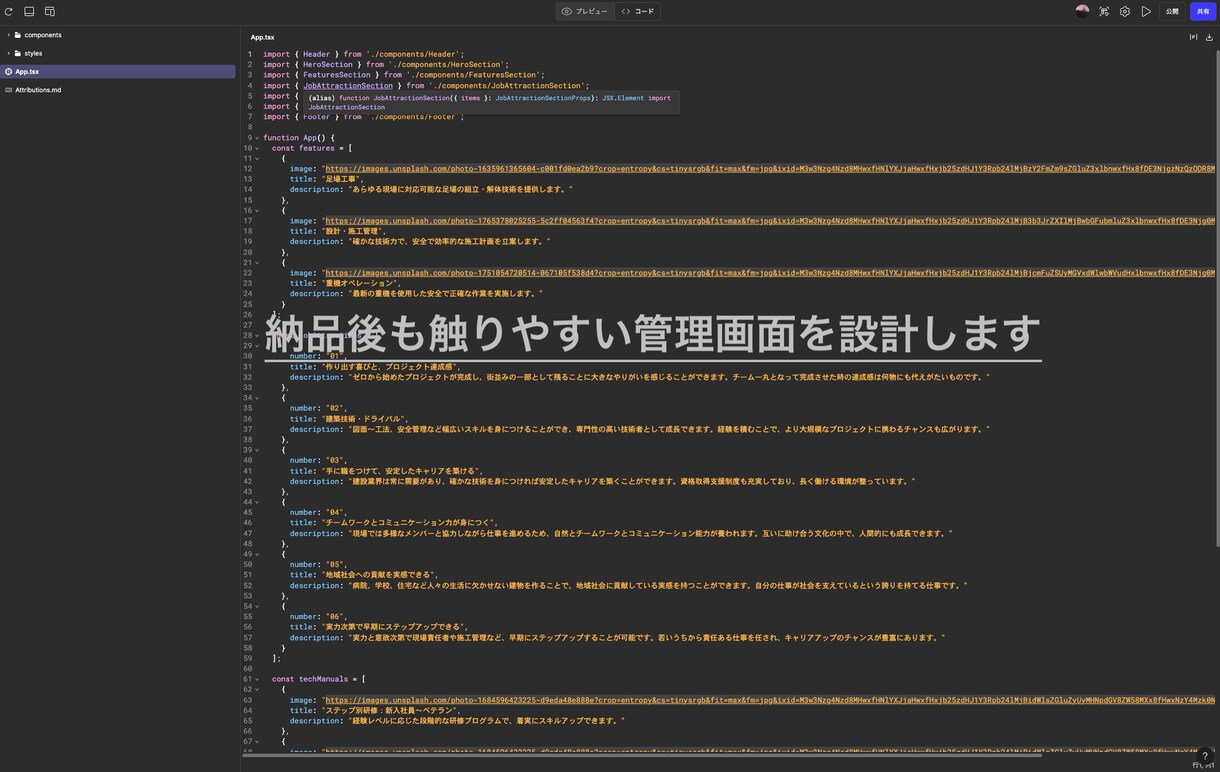The height and width of the screenshot is (772, 1220).
Task: Collapse object fold arrow at line 44
Action: tap(257, 502)
